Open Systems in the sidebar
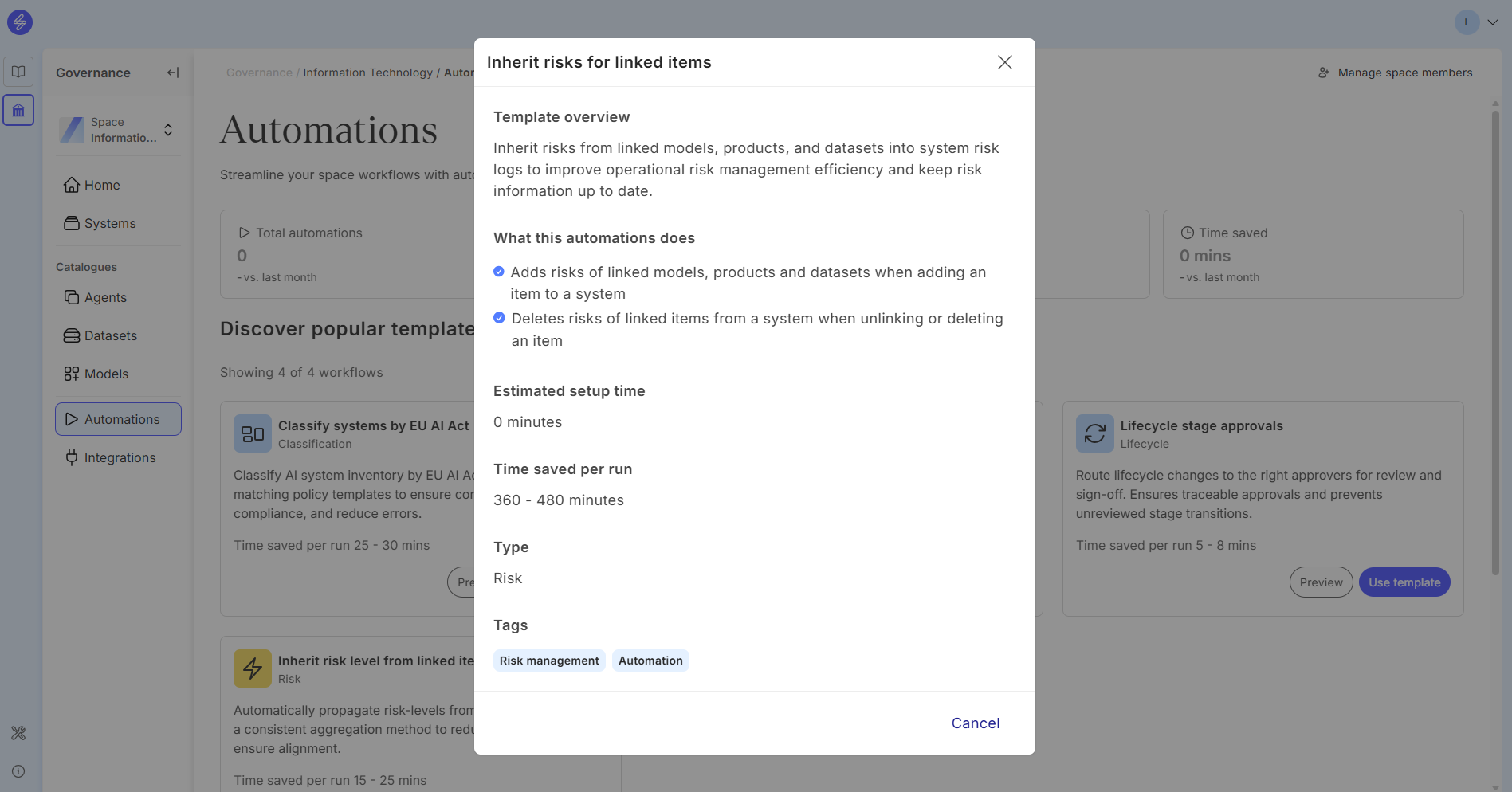 coord(110,223)
